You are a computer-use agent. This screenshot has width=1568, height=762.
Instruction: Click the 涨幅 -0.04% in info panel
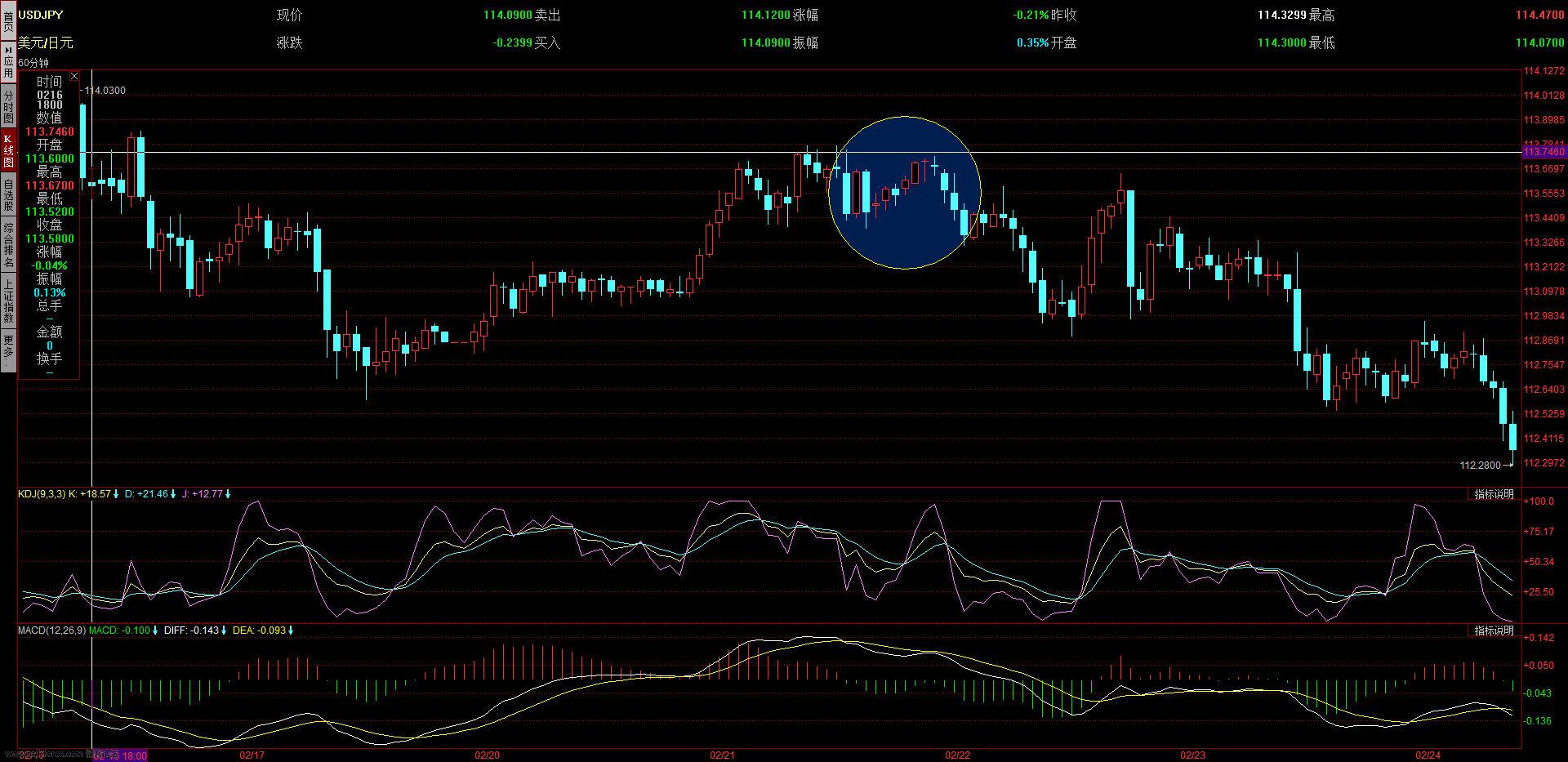pyautogui.click(x=49, y=266)
